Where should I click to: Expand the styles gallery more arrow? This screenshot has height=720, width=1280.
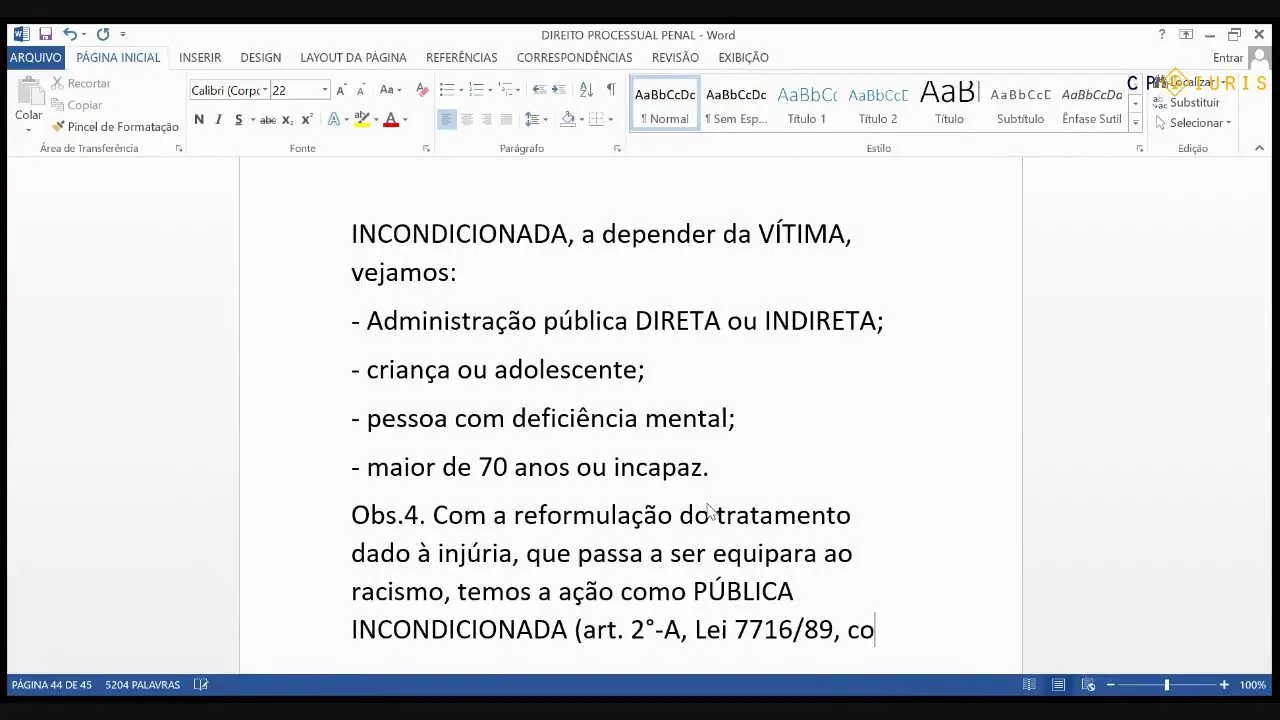point(1135,124)
